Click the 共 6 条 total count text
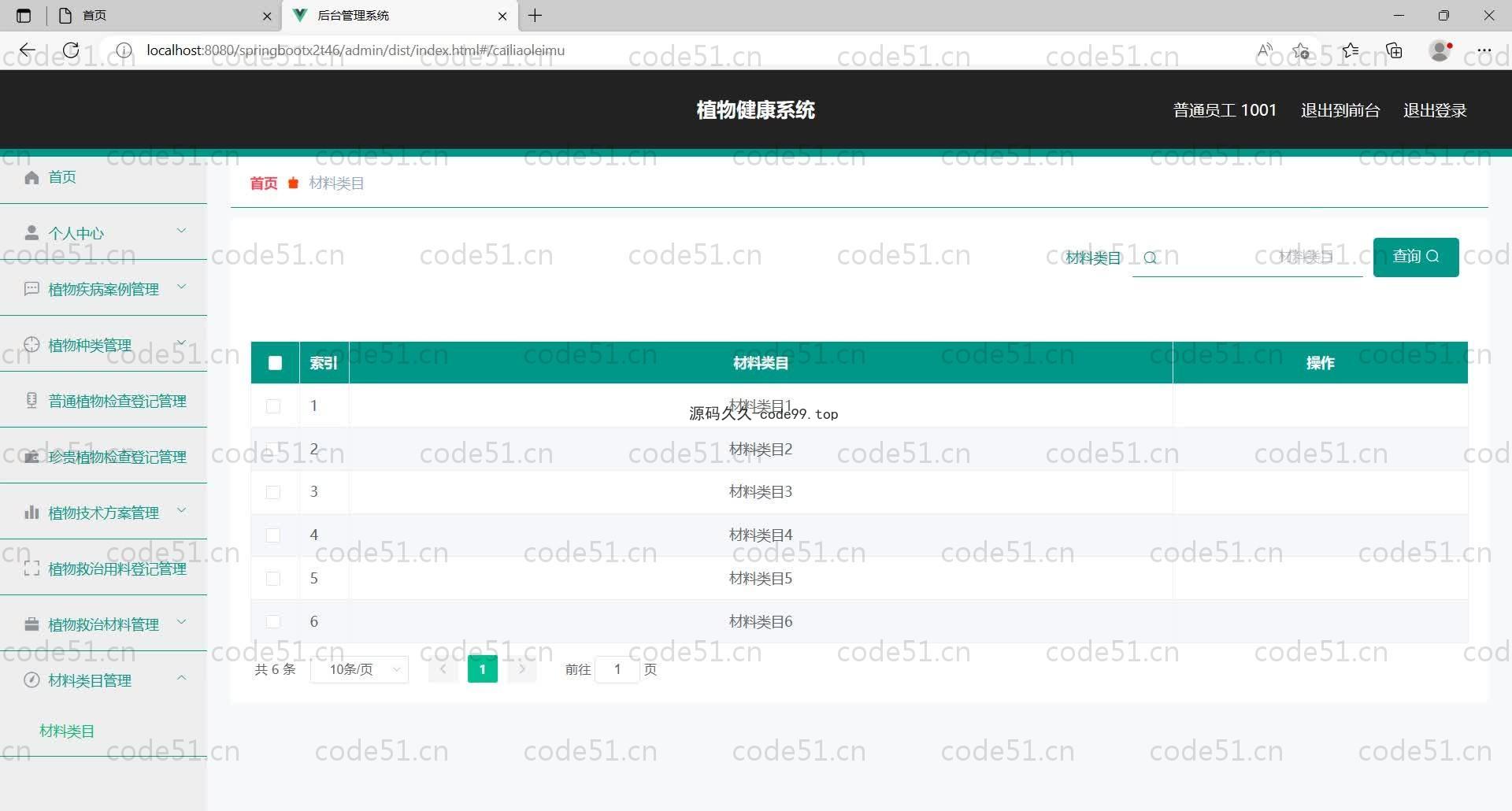This screenshot has height=811, width=1512. 276,669
